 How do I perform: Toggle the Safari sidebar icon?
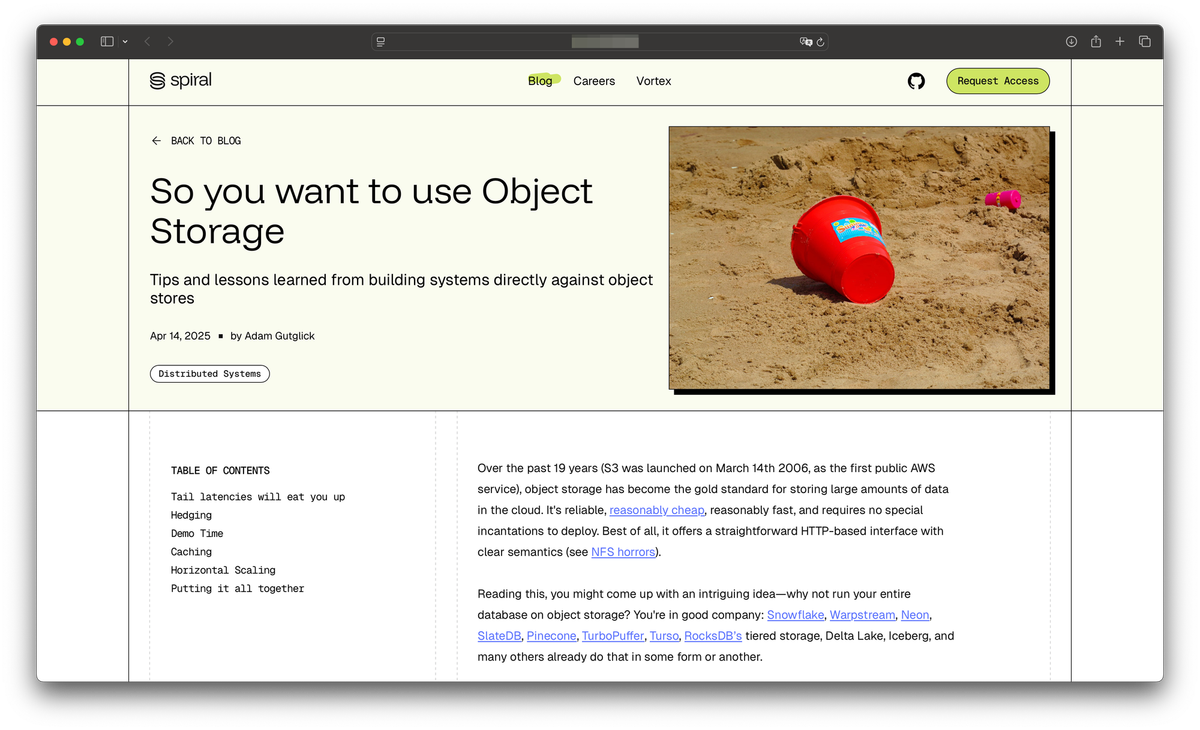click(x=107, y=42)
